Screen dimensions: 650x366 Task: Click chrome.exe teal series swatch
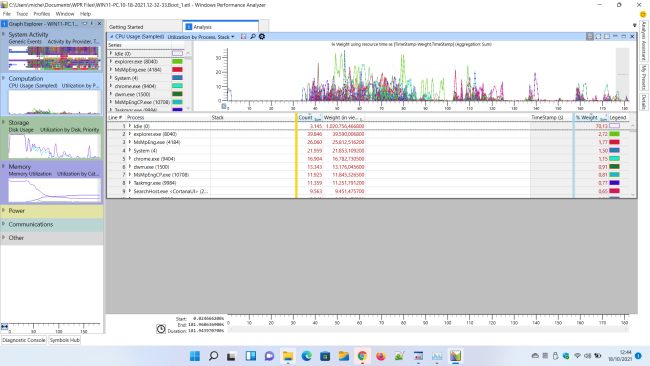[x=177, y=86]
